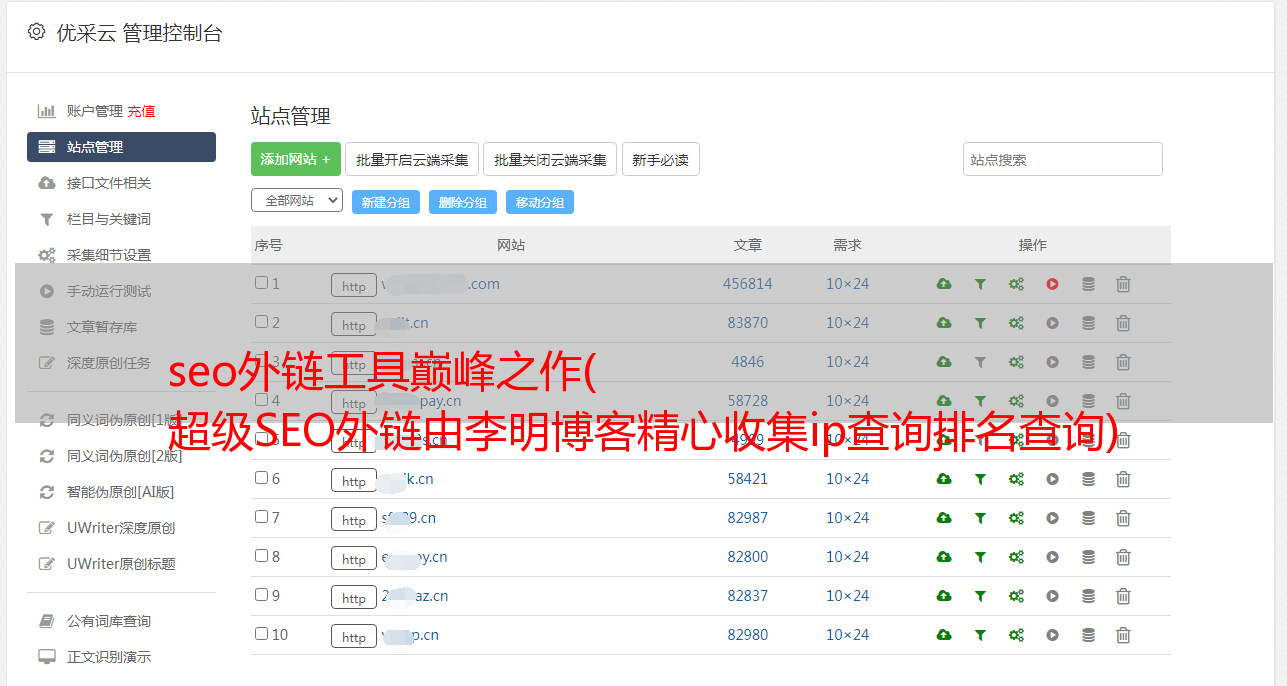
Task: Open 接口文件相关 in the sidebar
Action: click(109, 183)
